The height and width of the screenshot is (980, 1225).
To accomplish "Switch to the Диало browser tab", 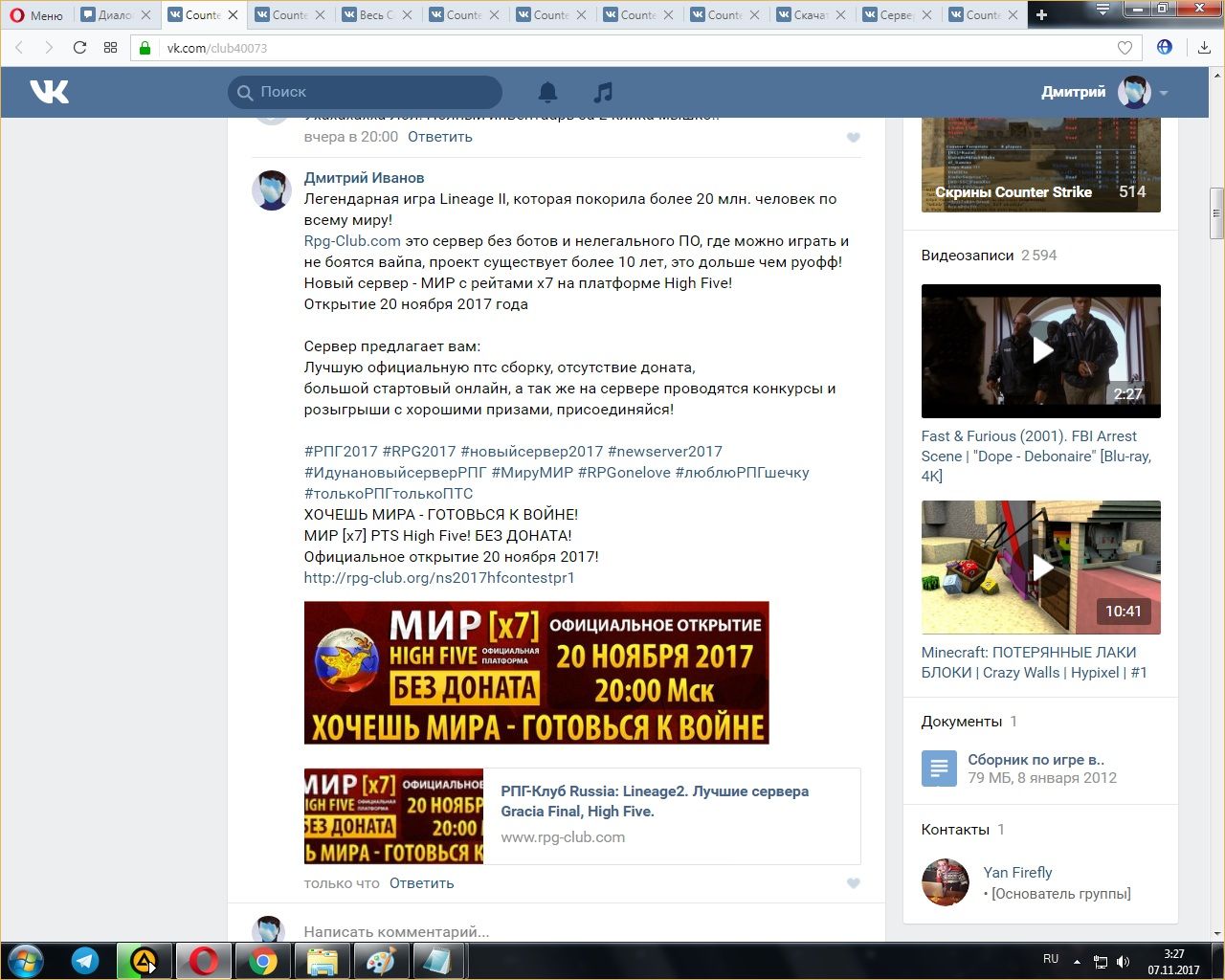I will (x=118, y=14).
